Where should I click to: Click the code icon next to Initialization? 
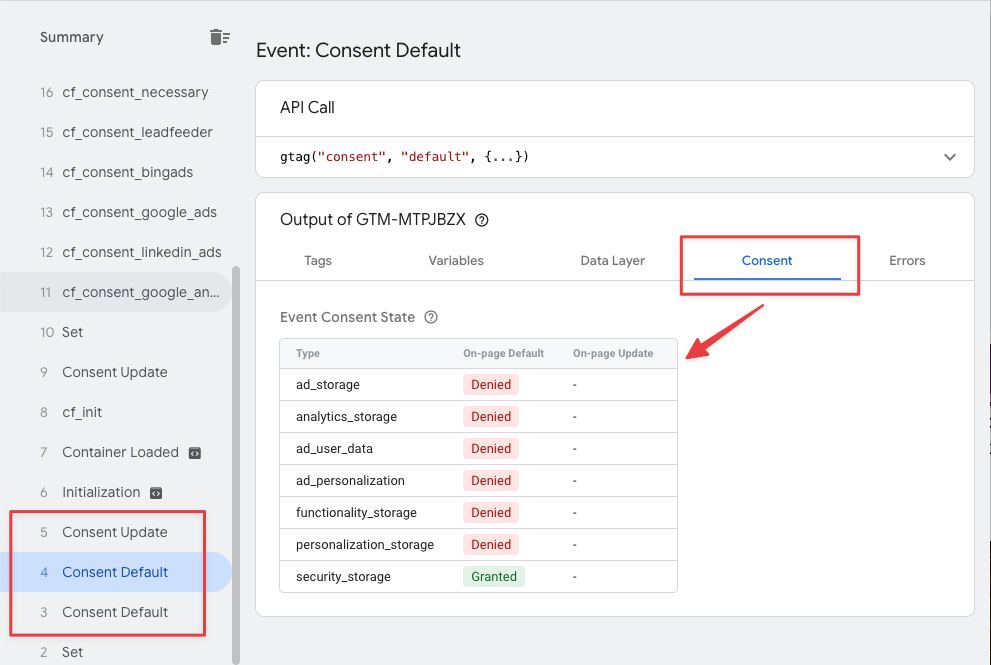[156, 493]
